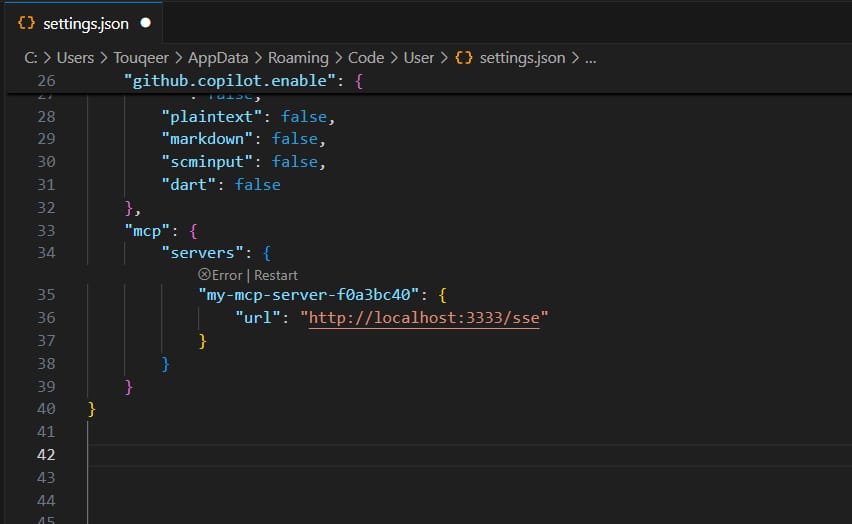This screenshot has width=852, height=524.
Task: Click the "url" key on line 36
Action: click(258, 317)
